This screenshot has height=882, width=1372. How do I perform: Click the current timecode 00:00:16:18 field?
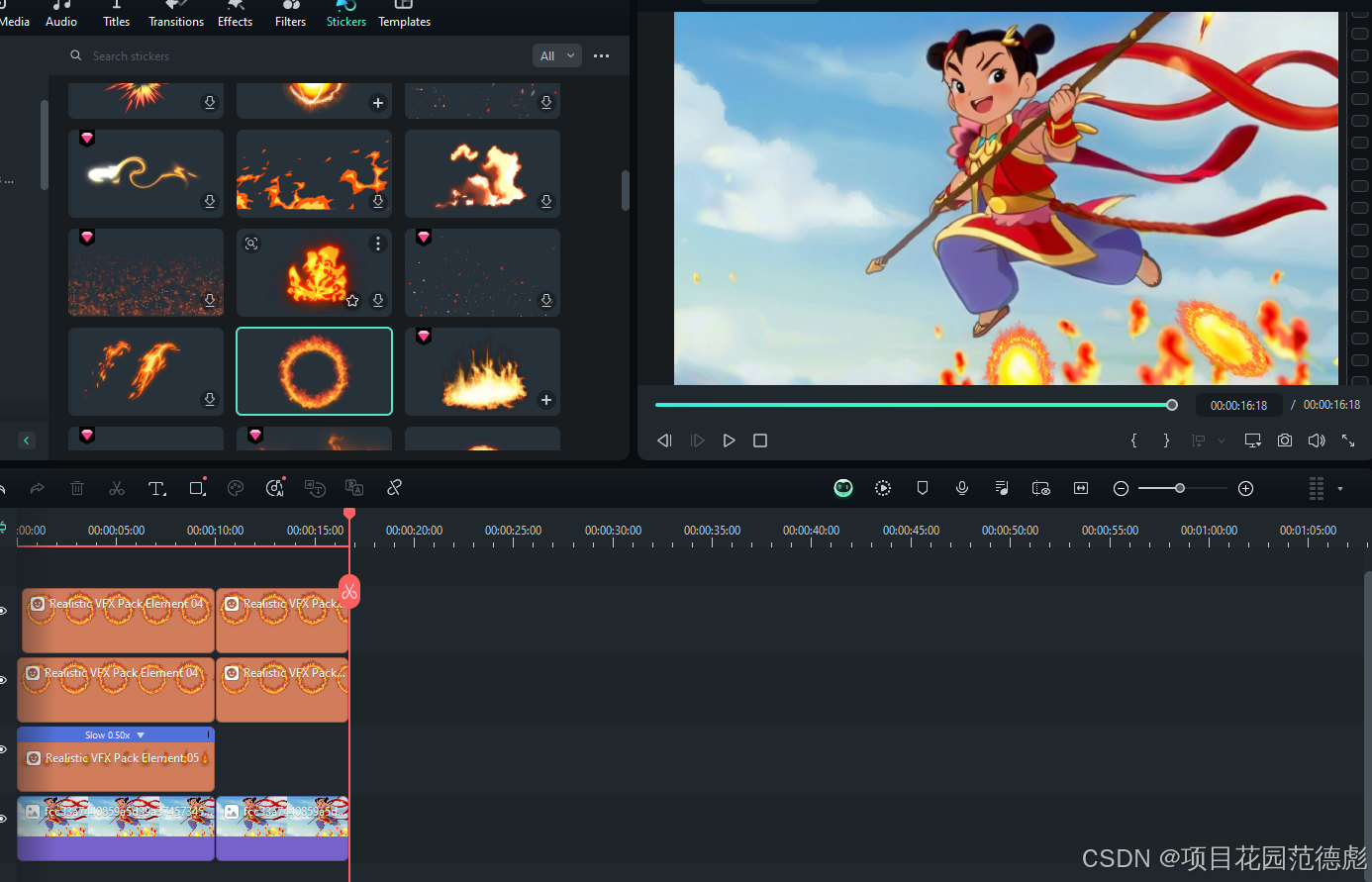coord(1239,405)
